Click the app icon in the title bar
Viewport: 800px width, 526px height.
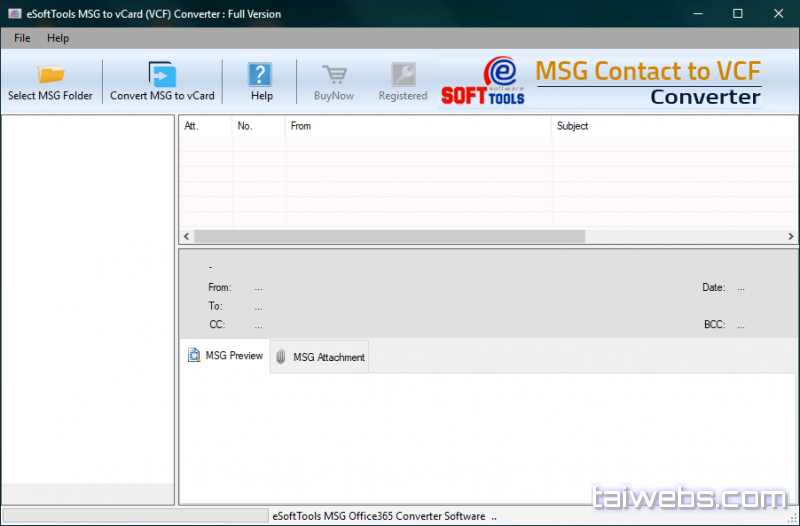pos(14,14)
